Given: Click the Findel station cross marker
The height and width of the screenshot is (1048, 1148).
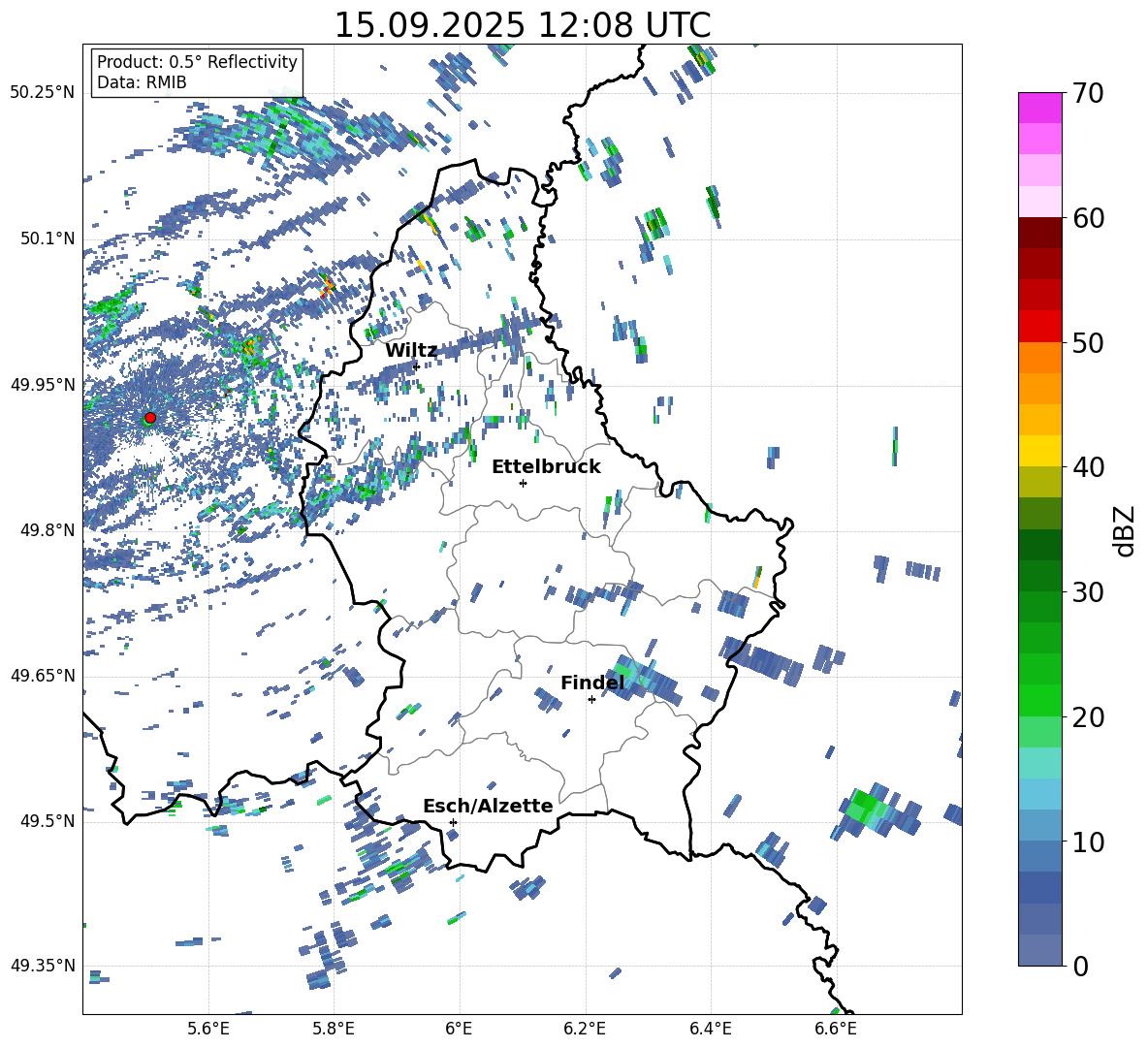Looking at the screenshot, I should (x=591, y=700).
